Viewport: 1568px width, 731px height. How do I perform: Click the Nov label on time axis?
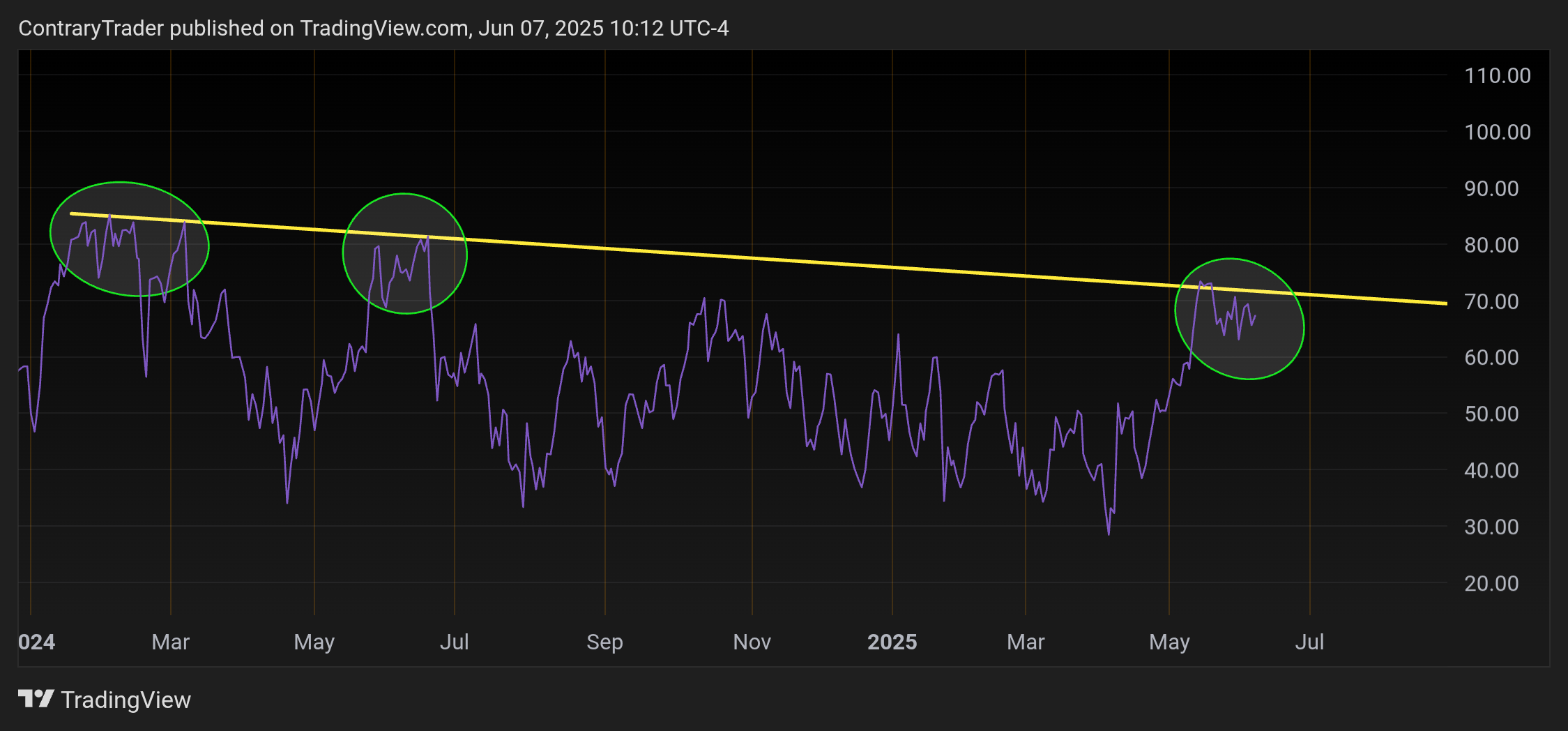(752, 642)
